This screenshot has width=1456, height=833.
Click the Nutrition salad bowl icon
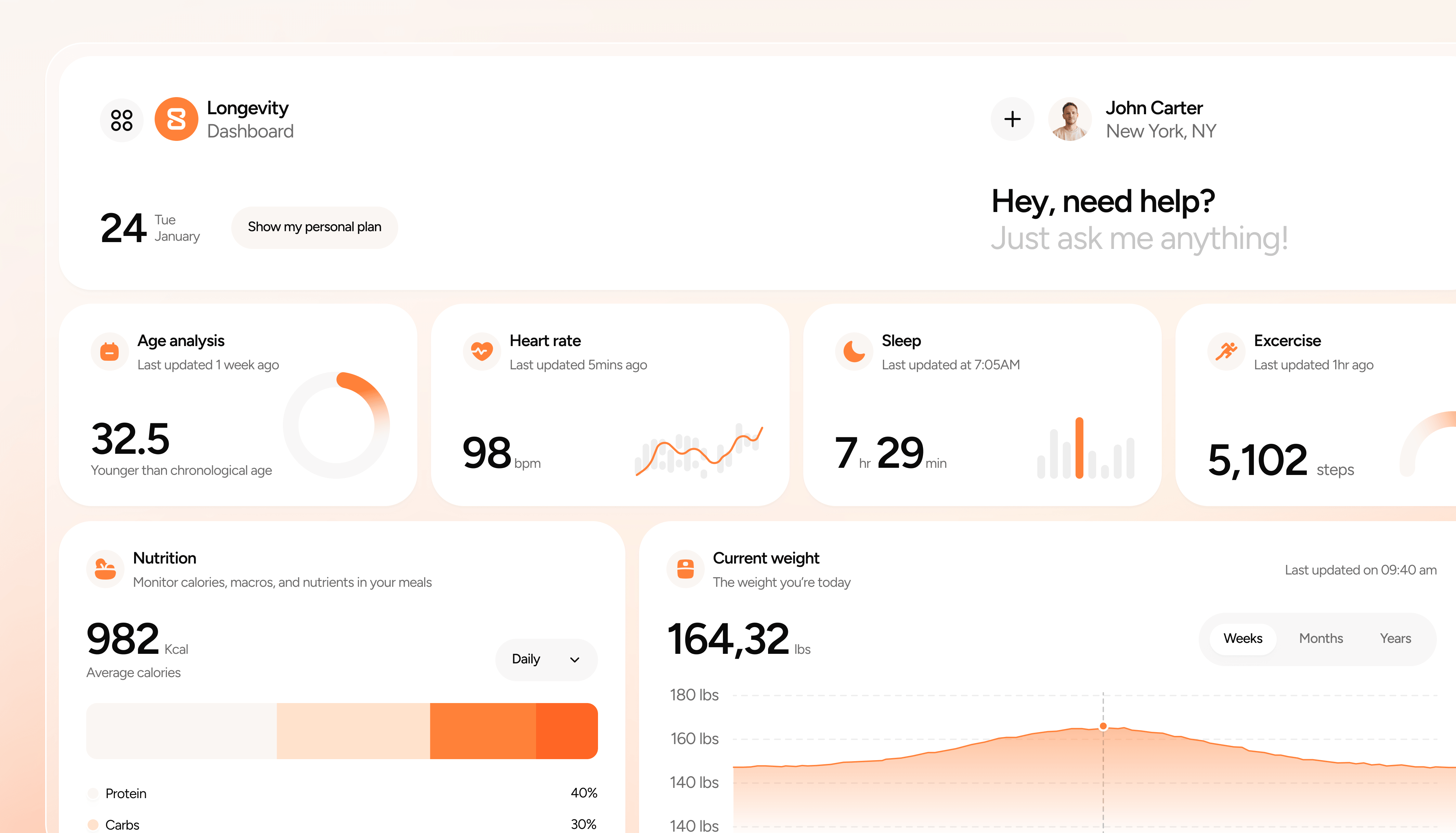[105, 569]
